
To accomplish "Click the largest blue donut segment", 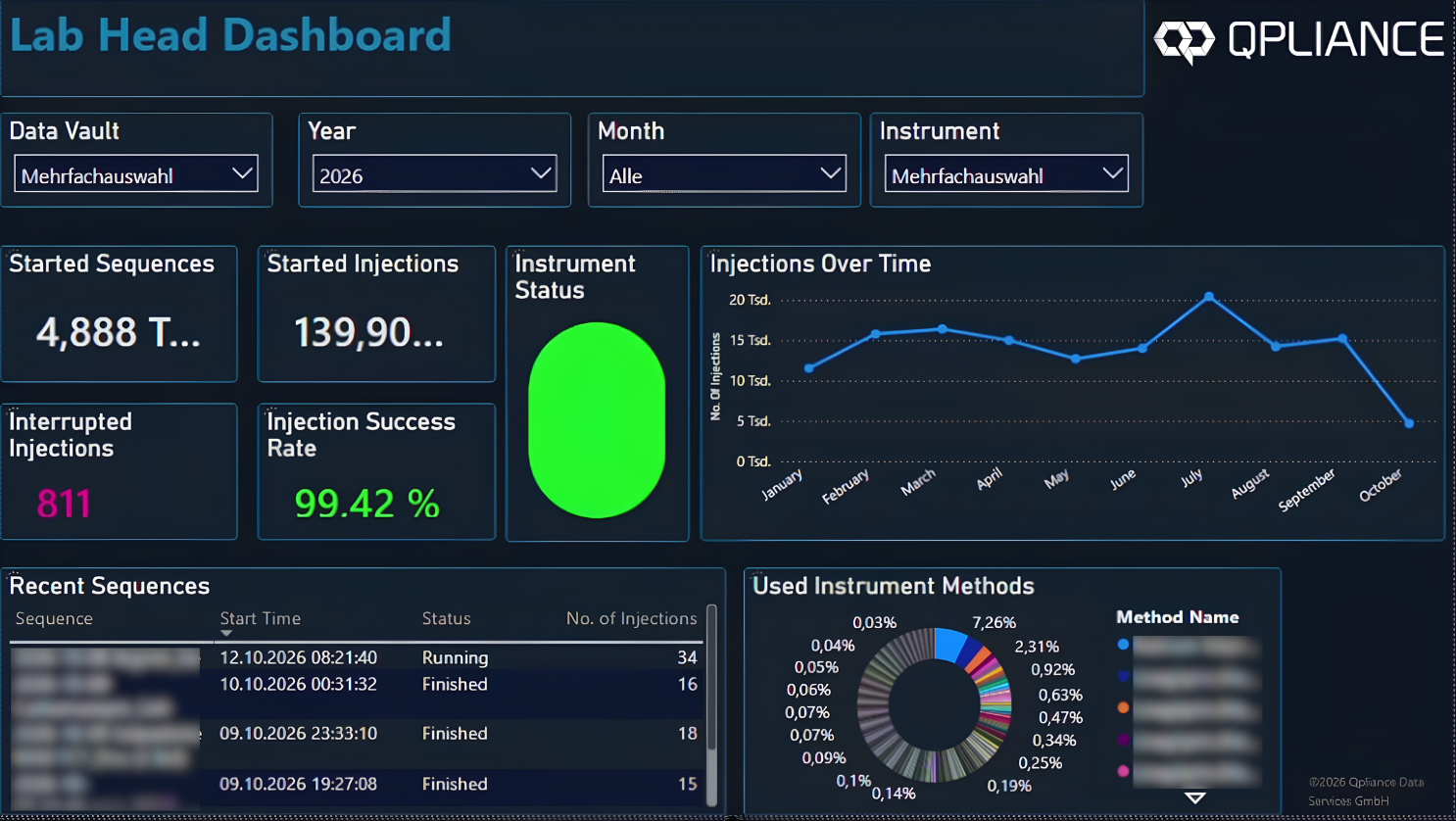I will tap(949, 644).
